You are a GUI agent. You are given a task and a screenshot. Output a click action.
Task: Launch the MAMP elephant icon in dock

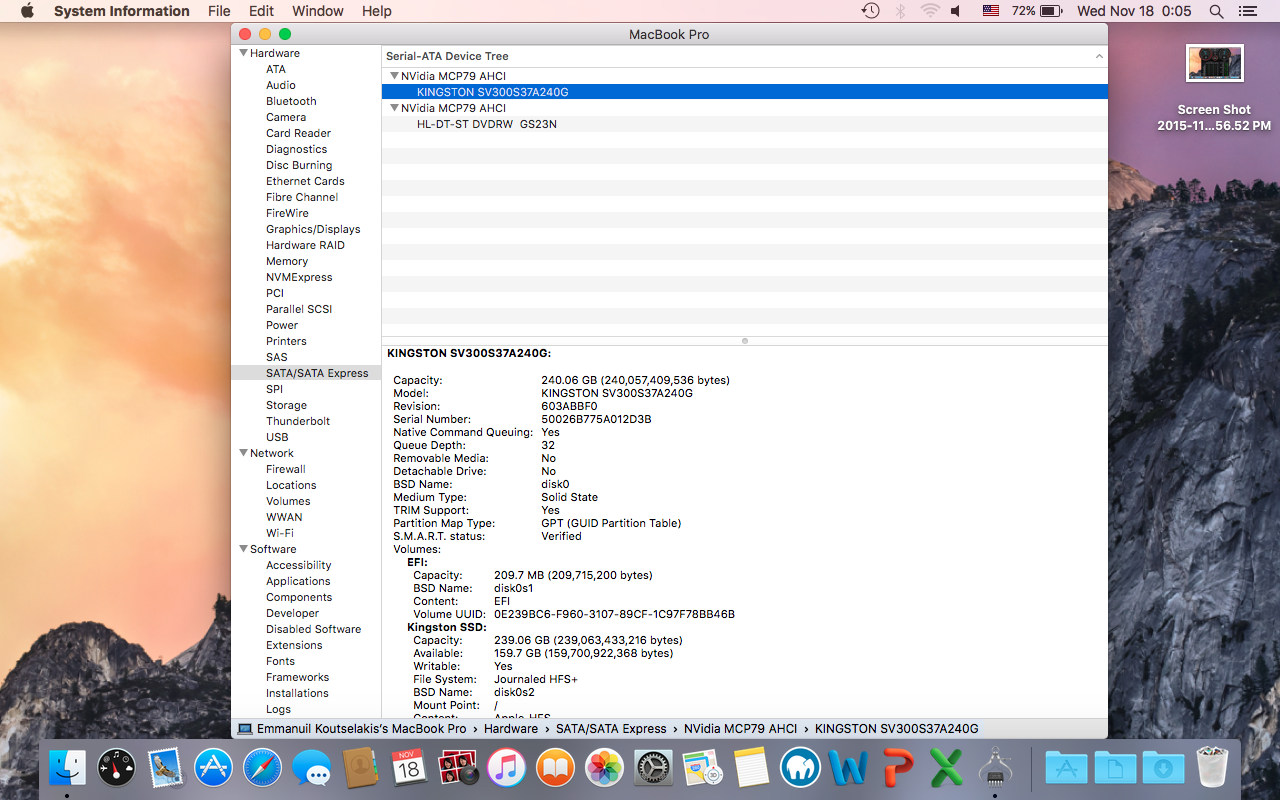pyautogui.click(x=799, y=768)
